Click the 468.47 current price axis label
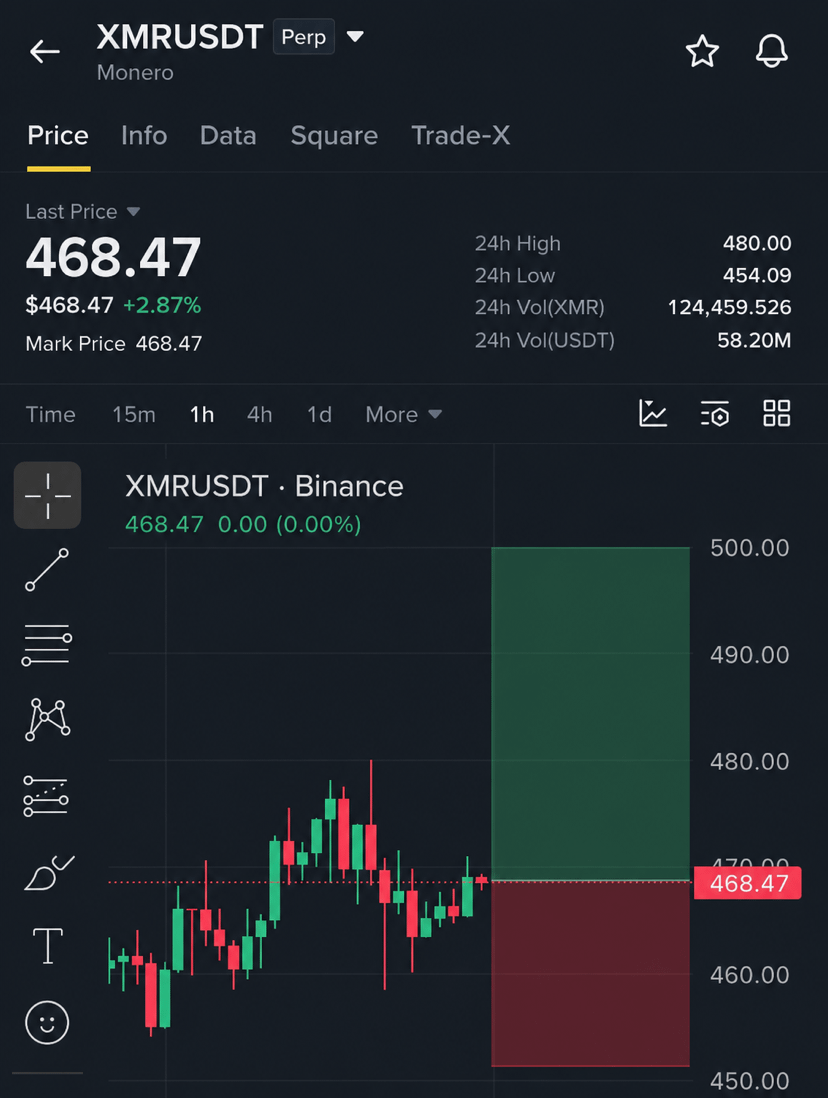 click(747, 883)
